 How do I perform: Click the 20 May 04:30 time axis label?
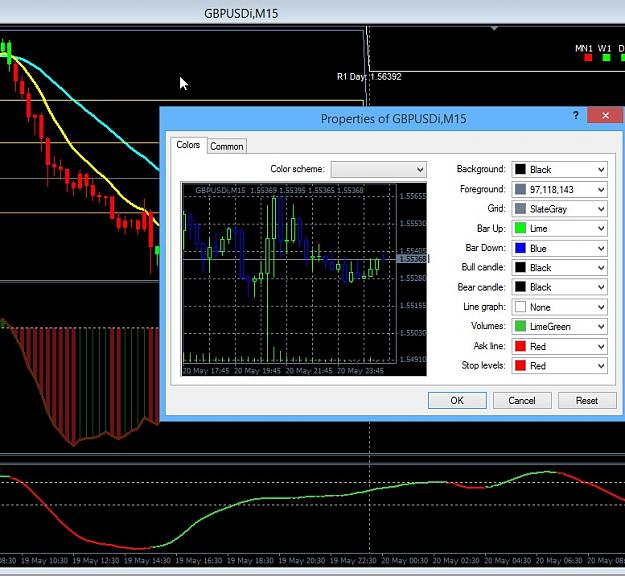(x=507, y=561)
